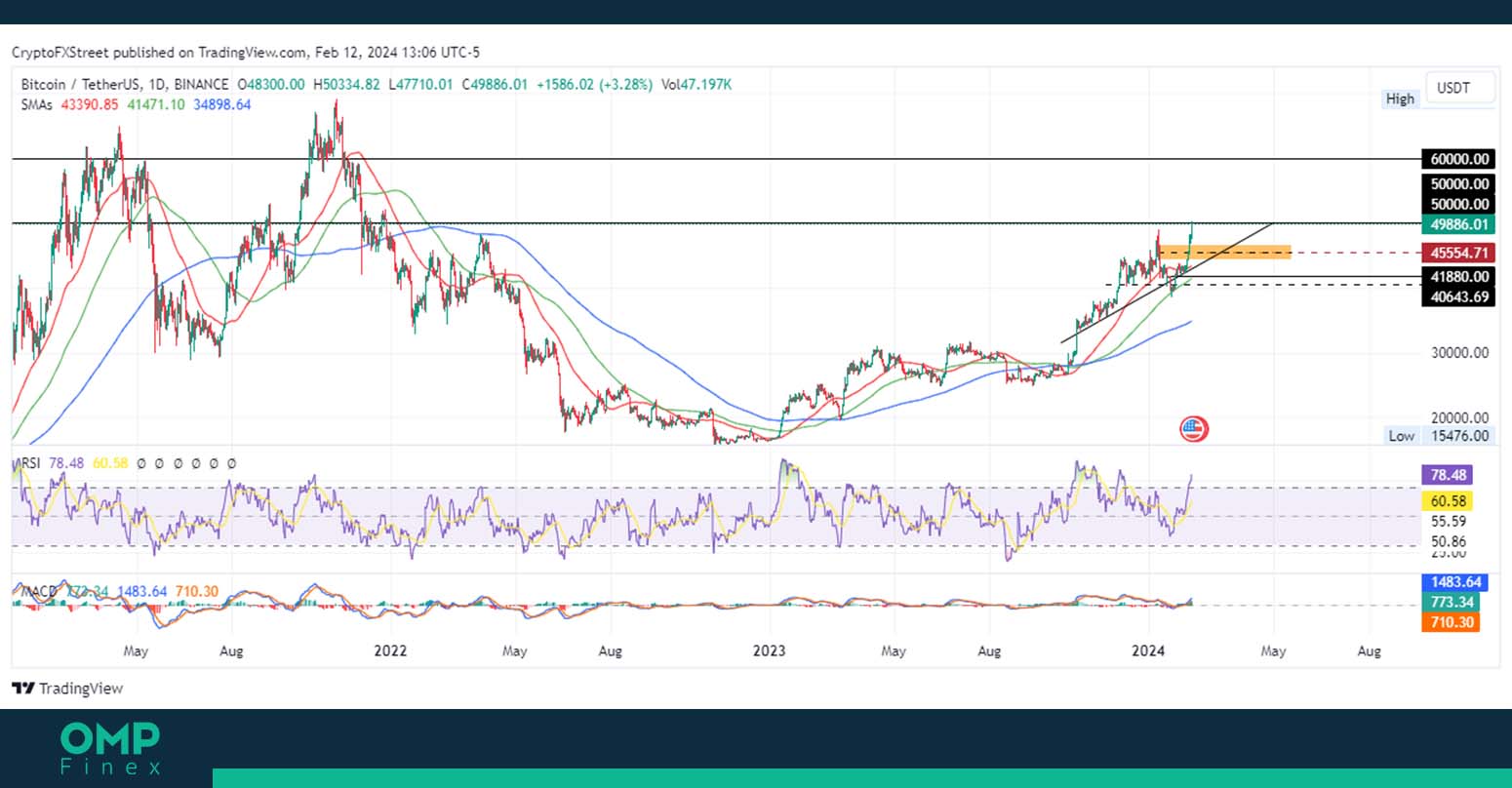Click the US flag economic event icon

coord(1194,428)
